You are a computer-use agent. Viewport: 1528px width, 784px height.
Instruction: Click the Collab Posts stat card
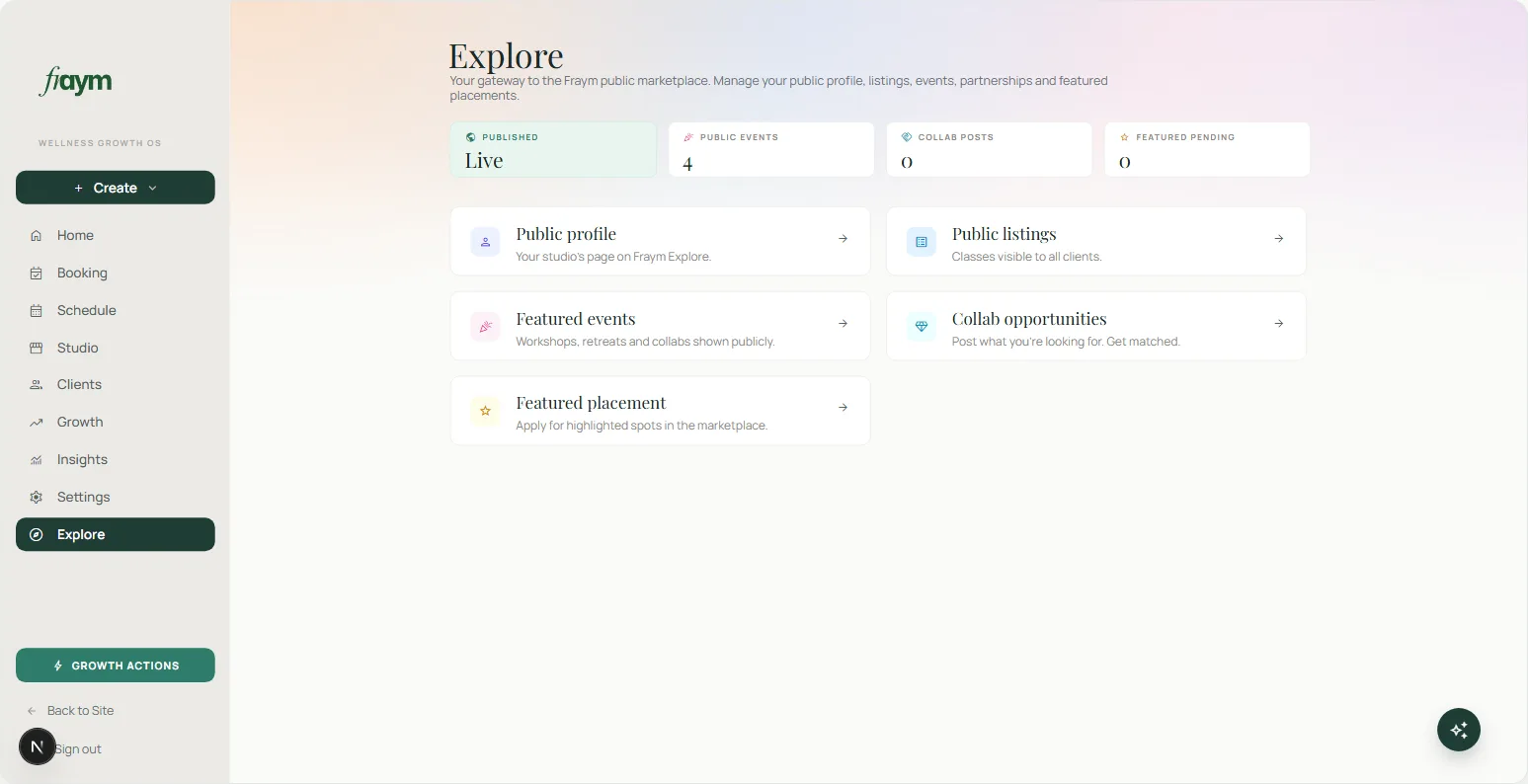(990, 150)
